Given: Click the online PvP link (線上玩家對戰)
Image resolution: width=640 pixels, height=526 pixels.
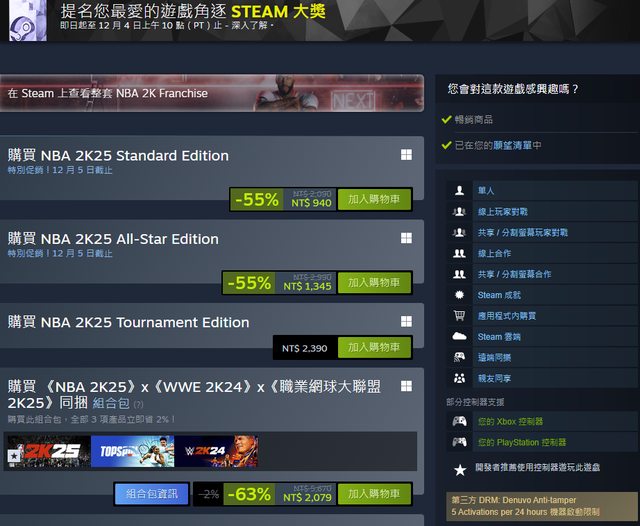Looking at the screenshot, I should click(502, 212).
